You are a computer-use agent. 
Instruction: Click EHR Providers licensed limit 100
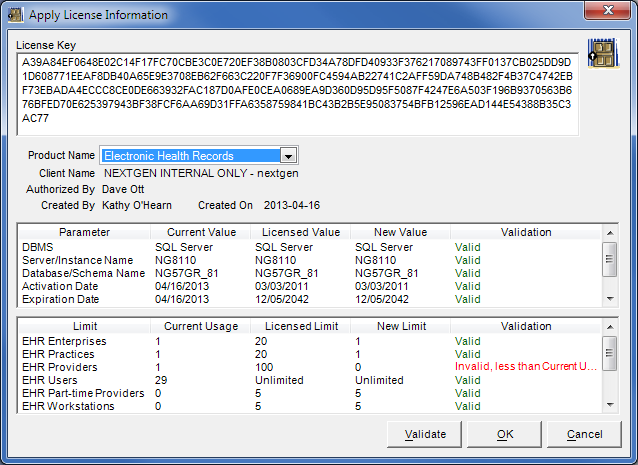click(264, 367)
